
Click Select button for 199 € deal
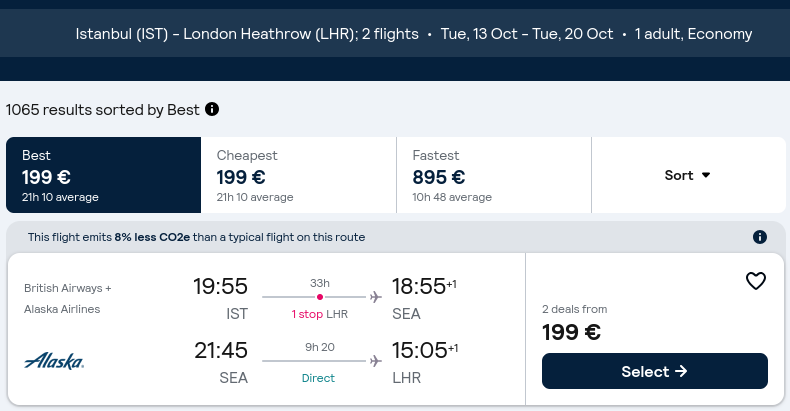point(654,371)
